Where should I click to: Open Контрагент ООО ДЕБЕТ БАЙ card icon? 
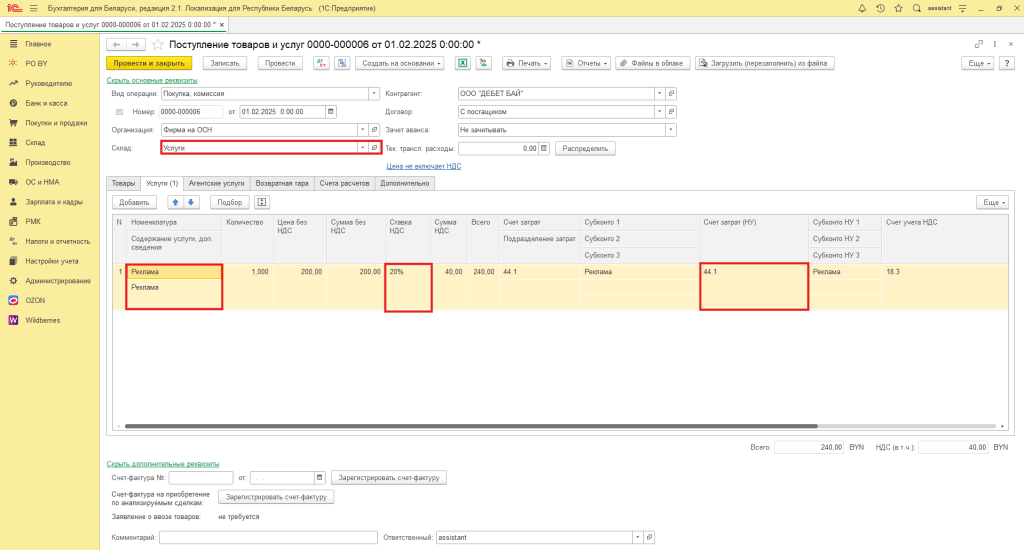pos(671,93)
